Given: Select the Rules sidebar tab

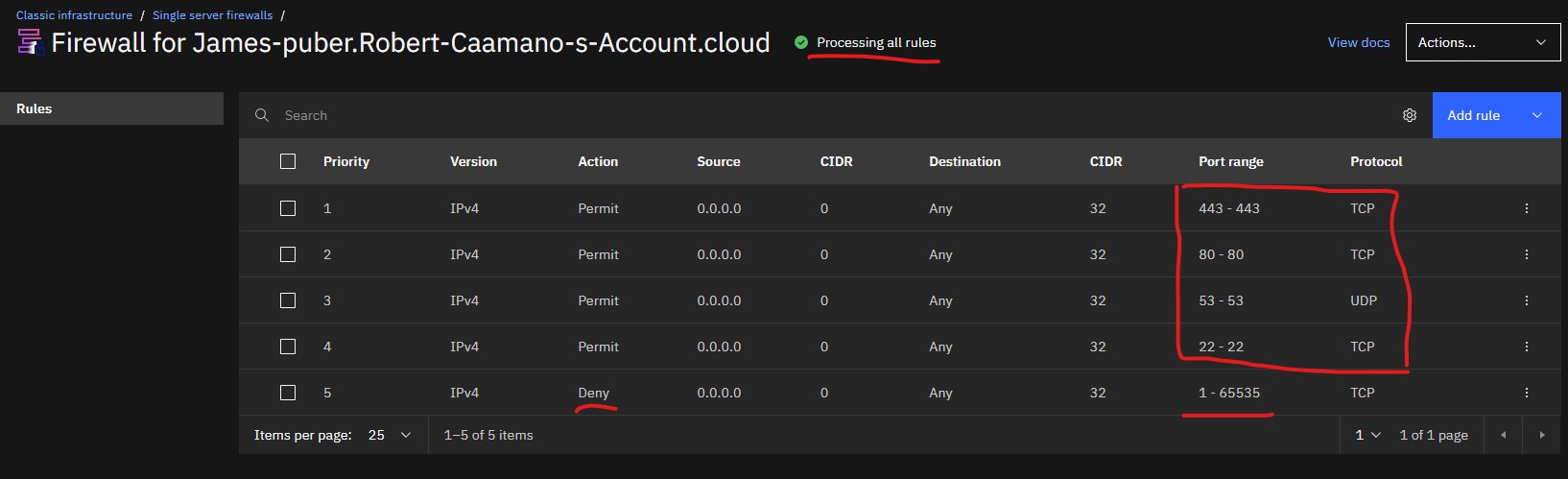Looking at the screenshot, I should tap(111, 108).
